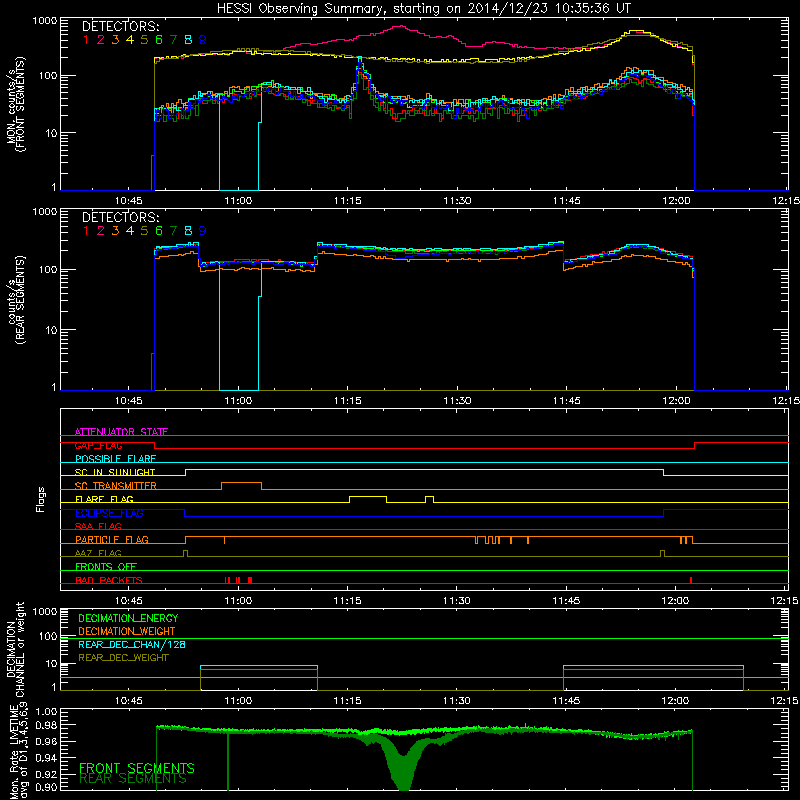Click the ECLIPSE_FLAG label
The width and height of the screenshot is (800, 800).
pyautogui.click(x=109, y=513)
